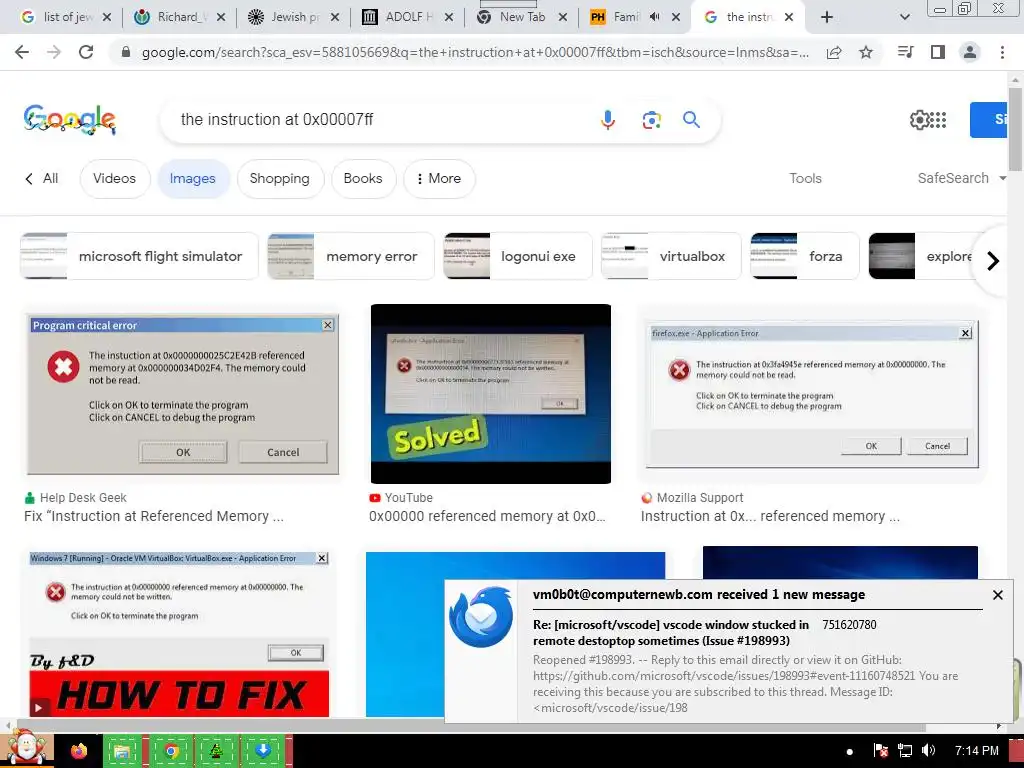Select the Books filter

[363, 178]
